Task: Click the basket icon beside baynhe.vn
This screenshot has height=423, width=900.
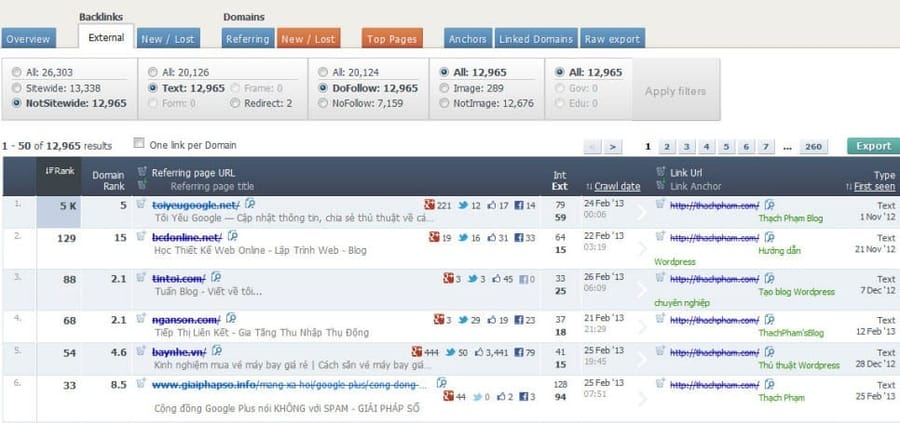Action: click(141, 351)
